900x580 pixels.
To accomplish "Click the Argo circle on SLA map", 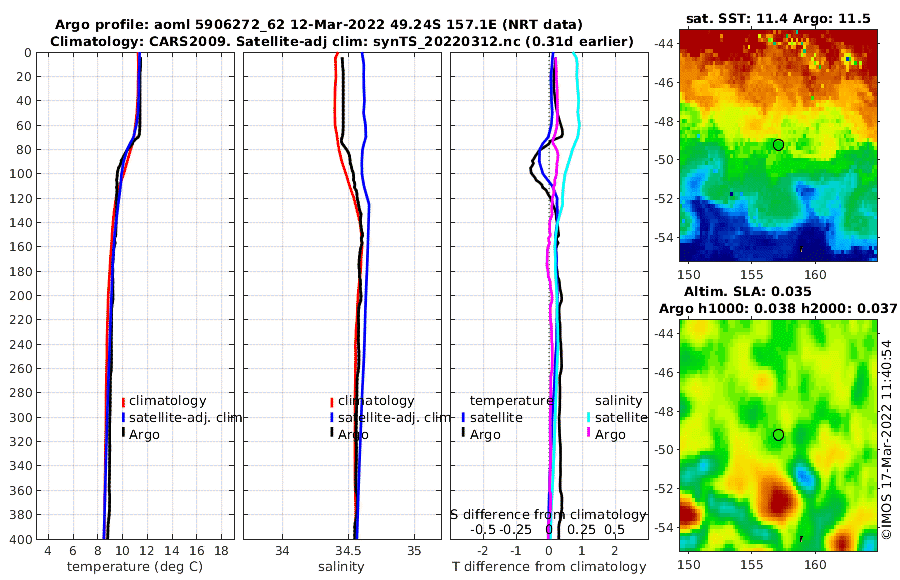I will point(778,435).
